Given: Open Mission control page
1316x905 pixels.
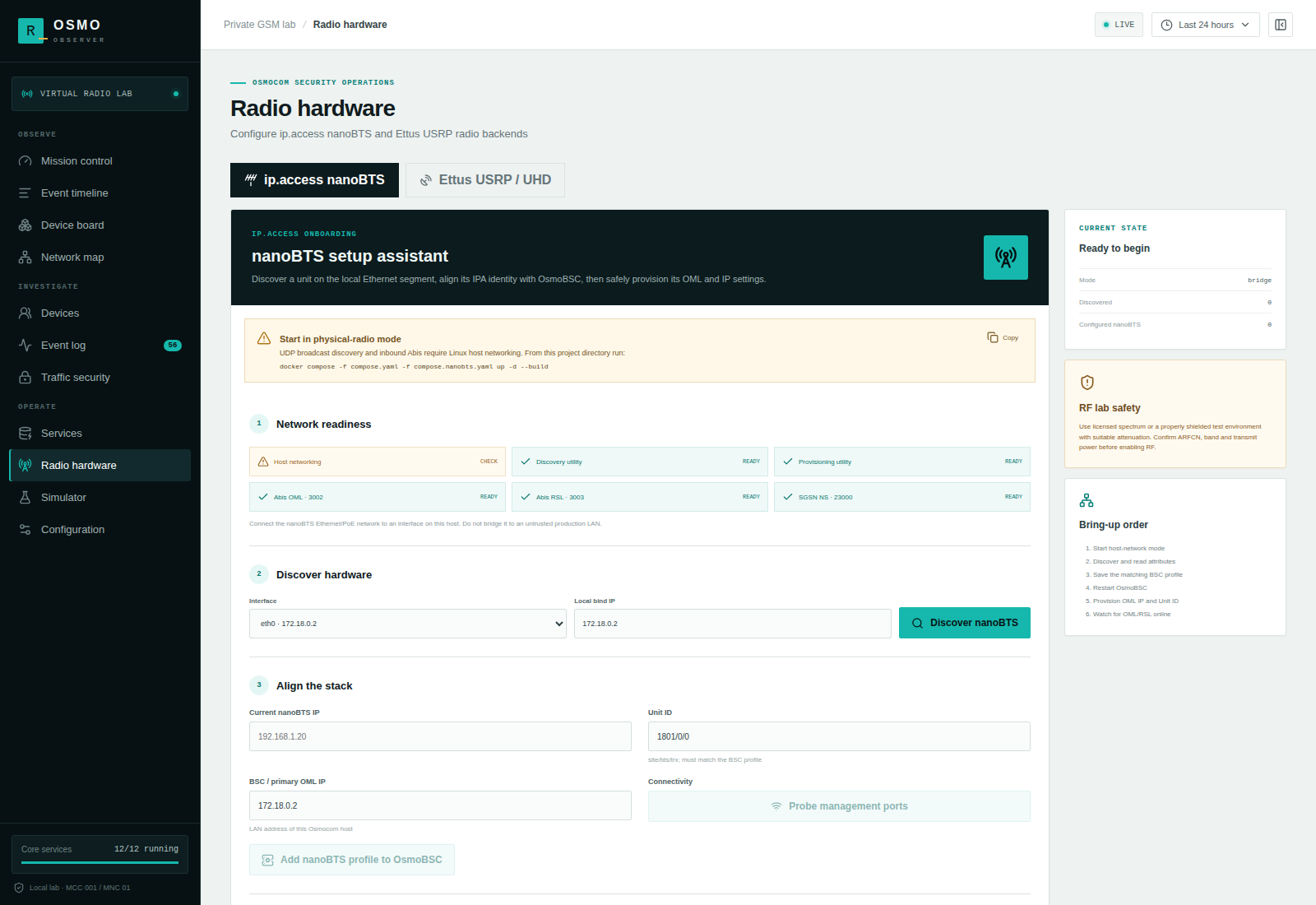Looking at the screenshot, I should tap(100, 161).
